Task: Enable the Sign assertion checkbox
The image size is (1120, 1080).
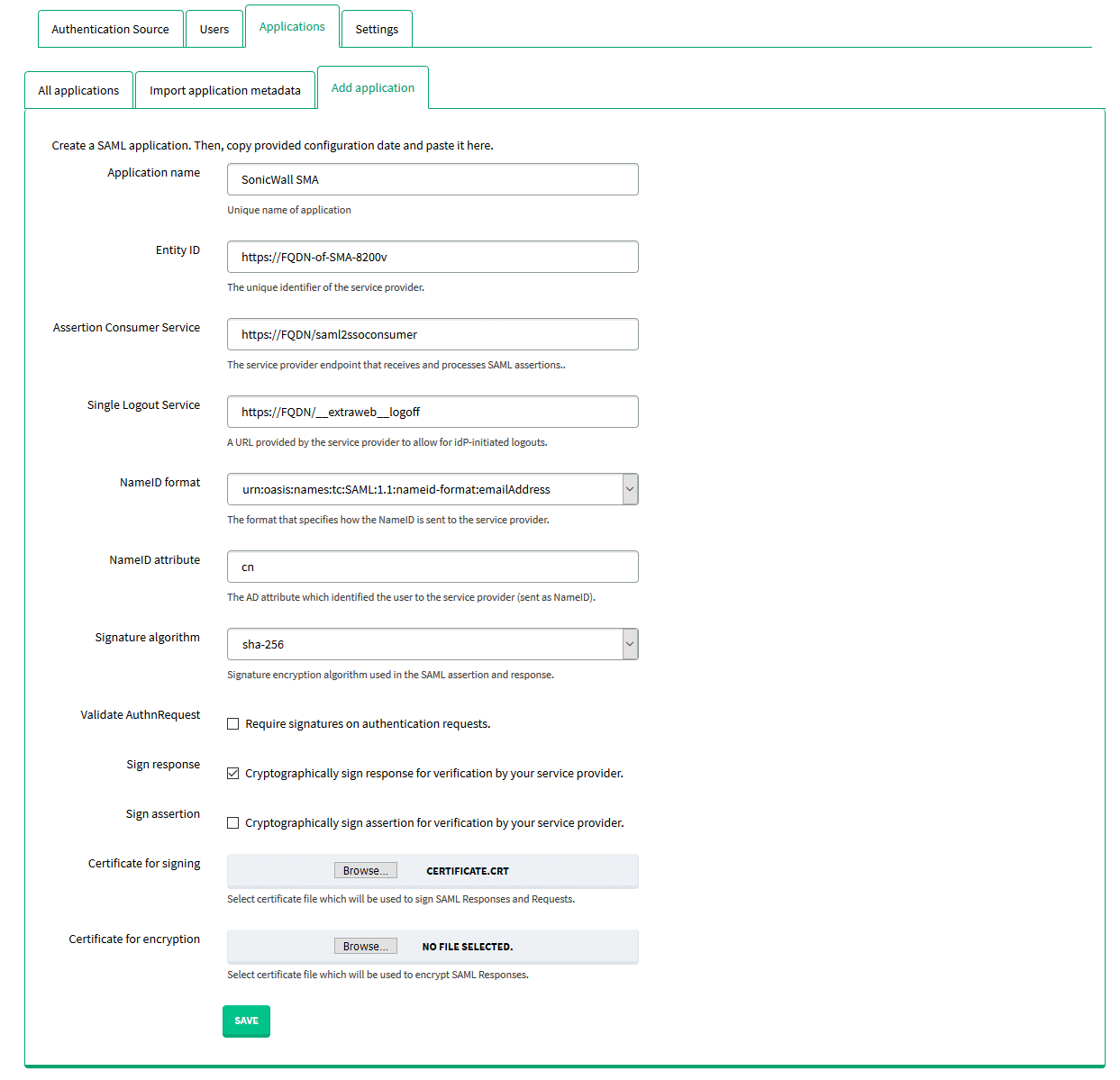Action: point(233,823)
